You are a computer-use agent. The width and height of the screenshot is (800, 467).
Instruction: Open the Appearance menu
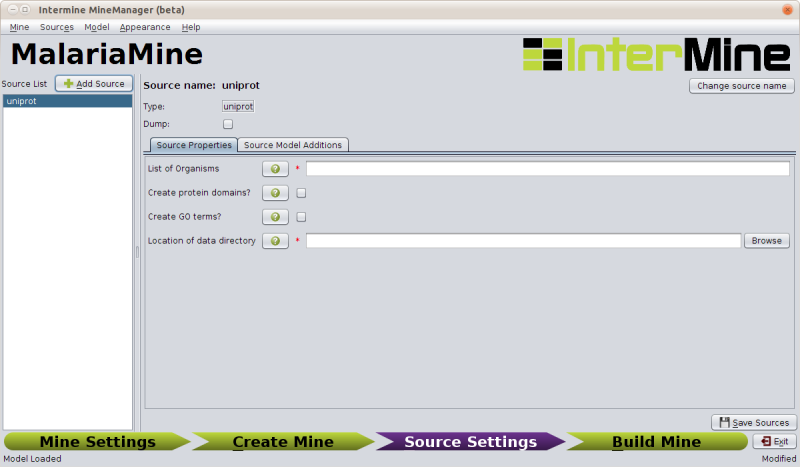(x=145, y=27)
